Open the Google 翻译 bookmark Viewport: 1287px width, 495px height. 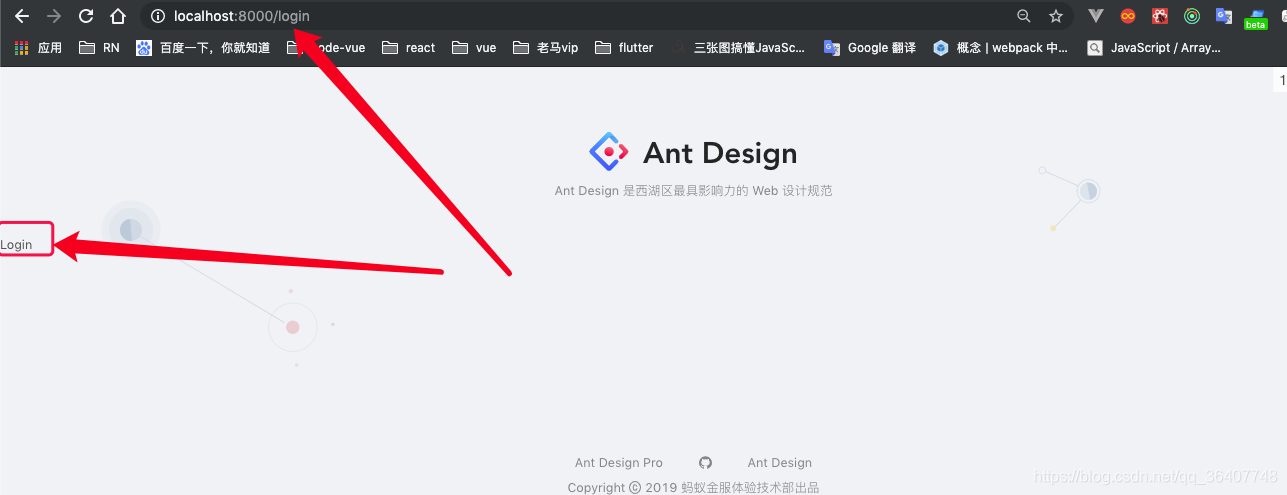pyautogui.click(x=870, y=47)
